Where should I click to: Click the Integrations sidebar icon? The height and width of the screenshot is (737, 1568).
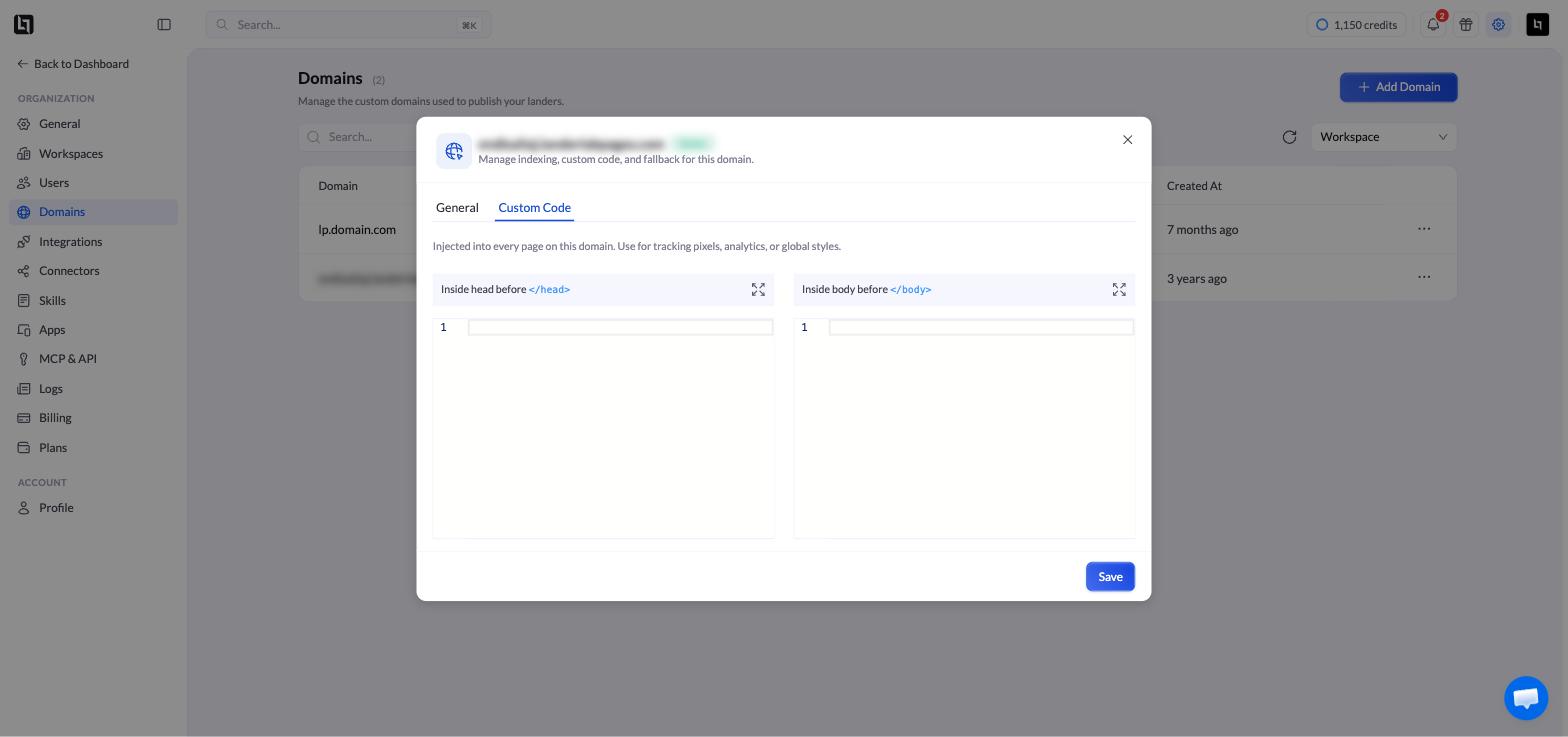pyautogui.click(x=24, y=242)
